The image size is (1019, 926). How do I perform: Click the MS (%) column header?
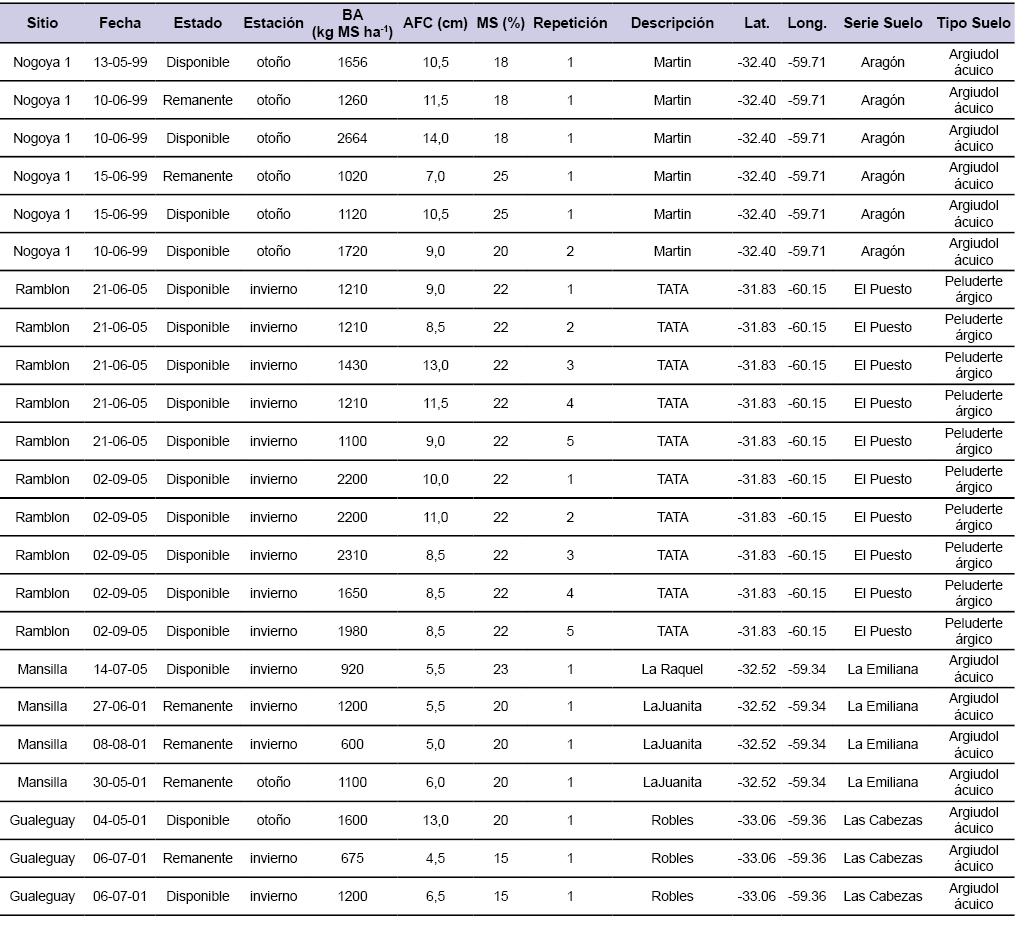coord(500,23)
